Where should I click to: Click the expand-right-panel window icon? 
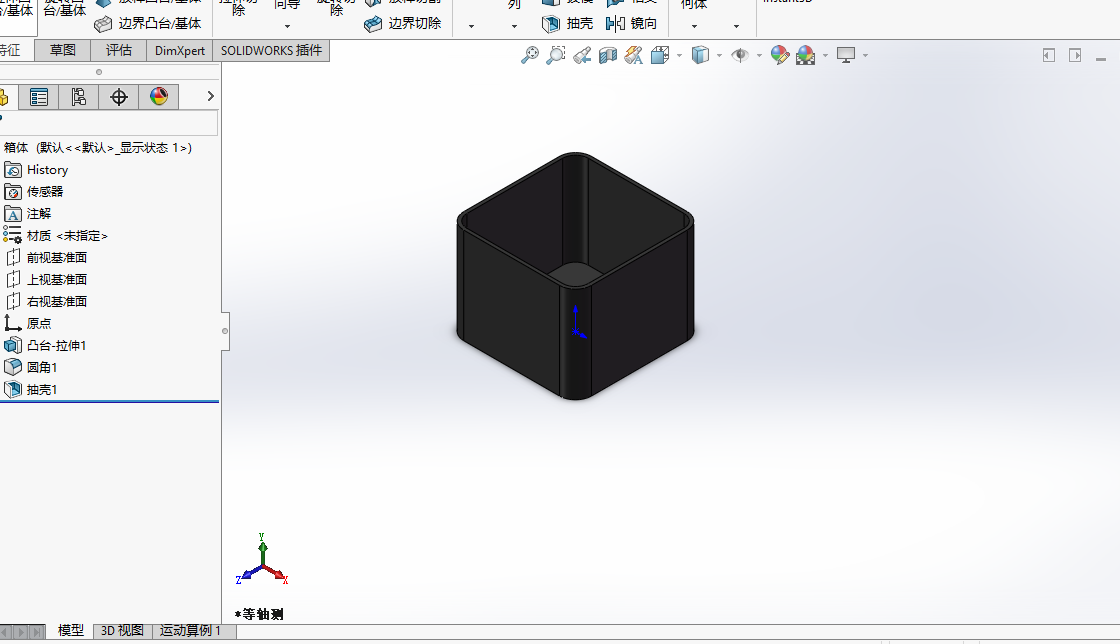click(1075, 56)
